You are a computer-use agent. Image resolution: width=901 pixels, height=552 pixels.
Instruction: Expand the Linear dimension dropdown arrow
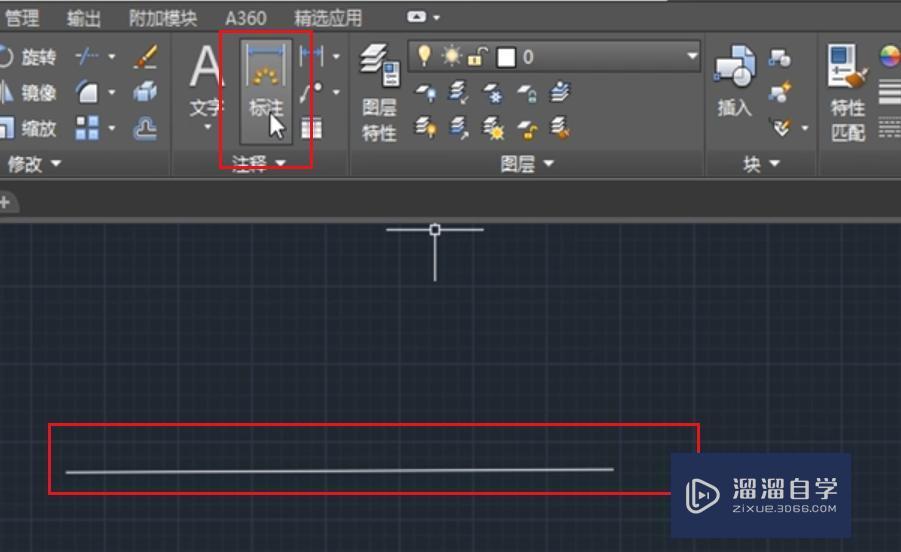[x=336, y=56]
